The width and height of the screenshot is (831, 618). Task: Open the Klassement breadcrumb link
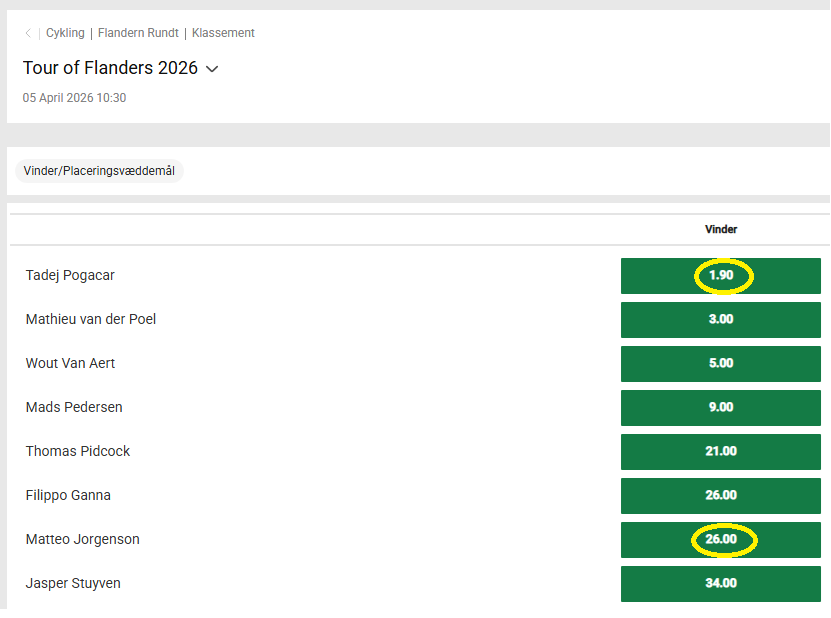coord(223,33)
